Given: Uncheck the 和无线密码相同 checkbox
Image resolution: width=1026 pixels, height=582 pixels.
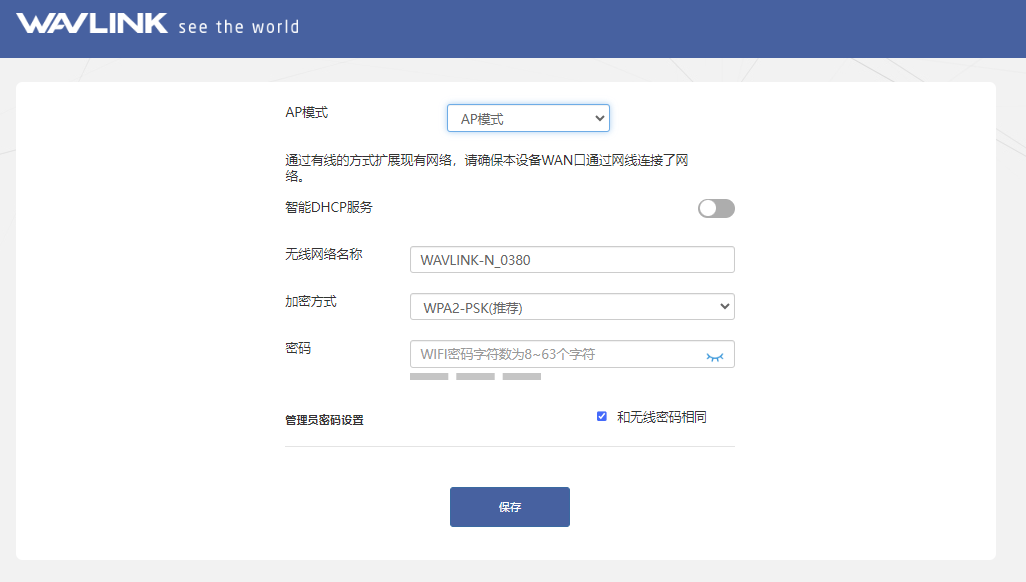Looking at the screenshot, I should pos(602,417).
